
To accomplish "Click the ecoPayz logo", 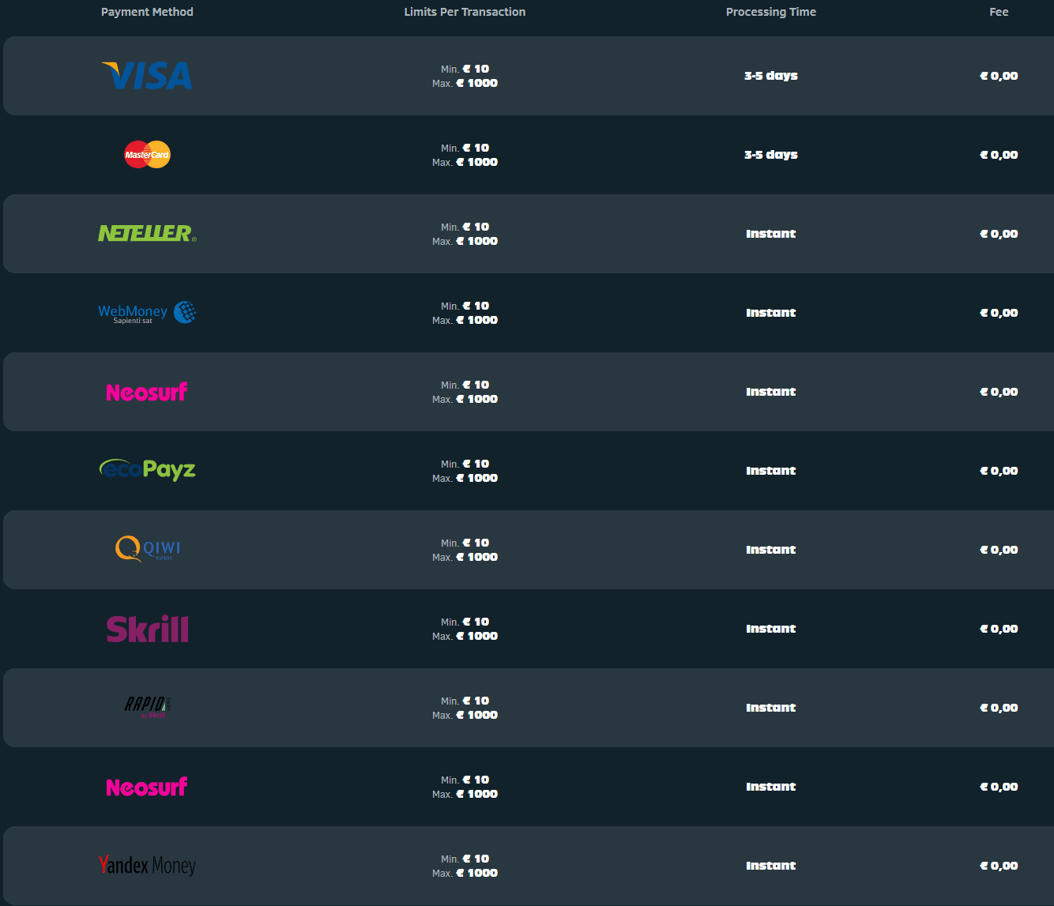I will point(147,470).
